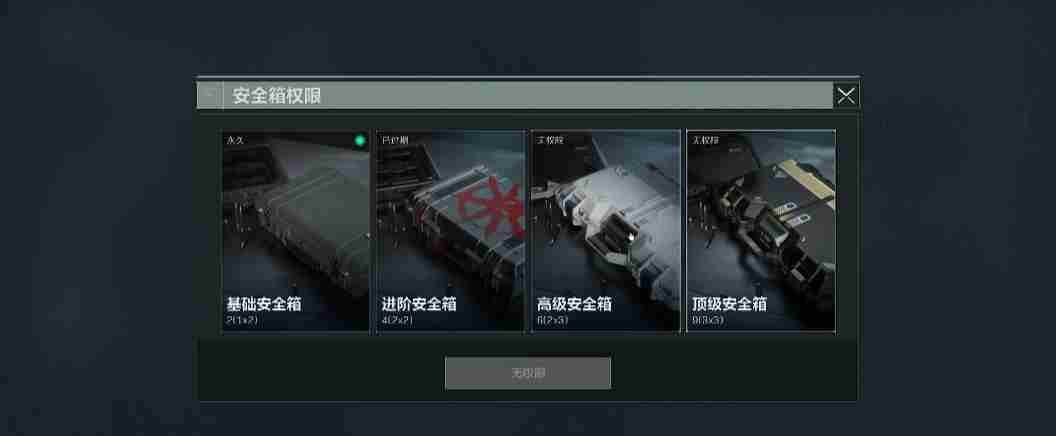Click the 6(2x3) capacity text

point(552,321)
